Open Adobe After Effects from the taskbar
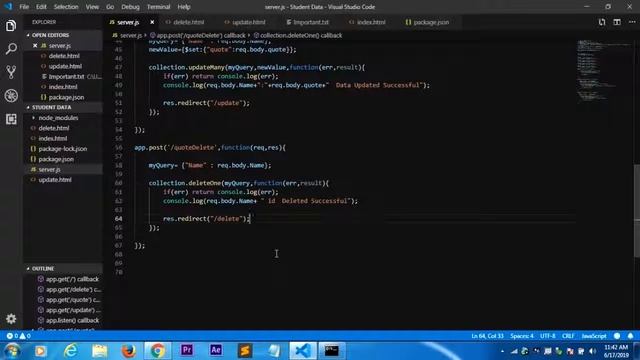 click(x=216, y=351)
